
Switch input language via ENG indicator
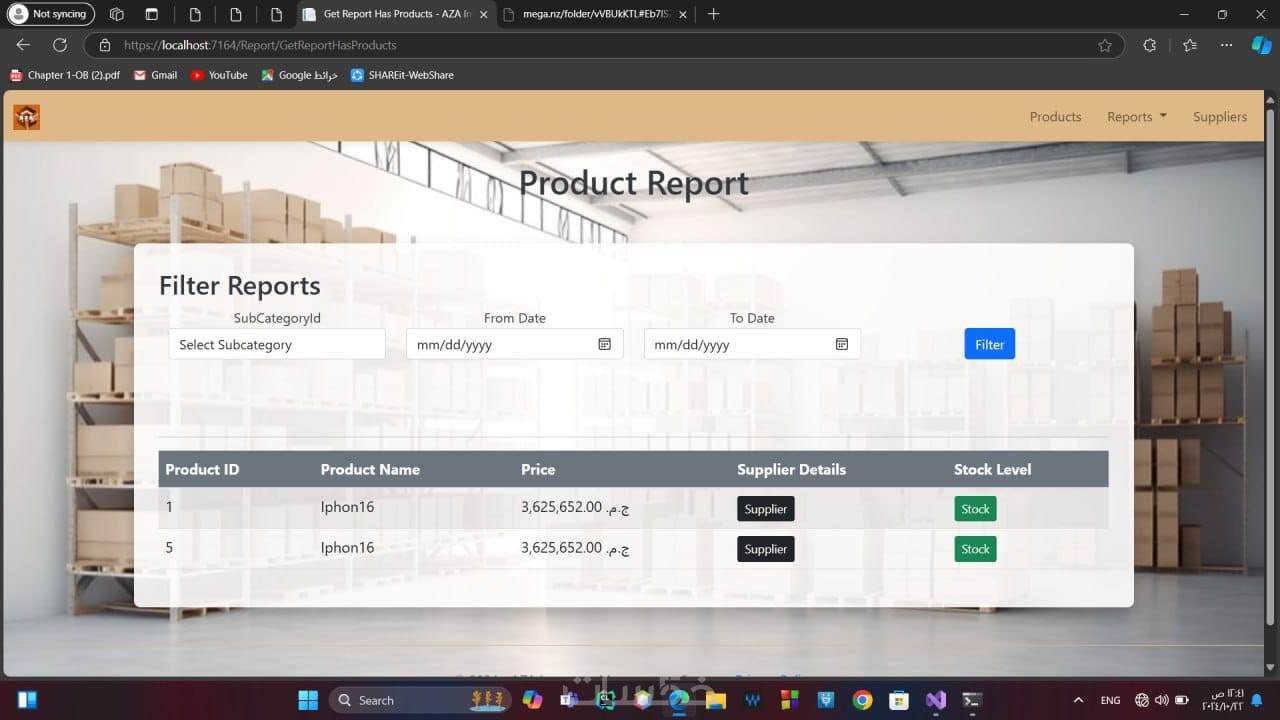click(x=1111, y=700)
